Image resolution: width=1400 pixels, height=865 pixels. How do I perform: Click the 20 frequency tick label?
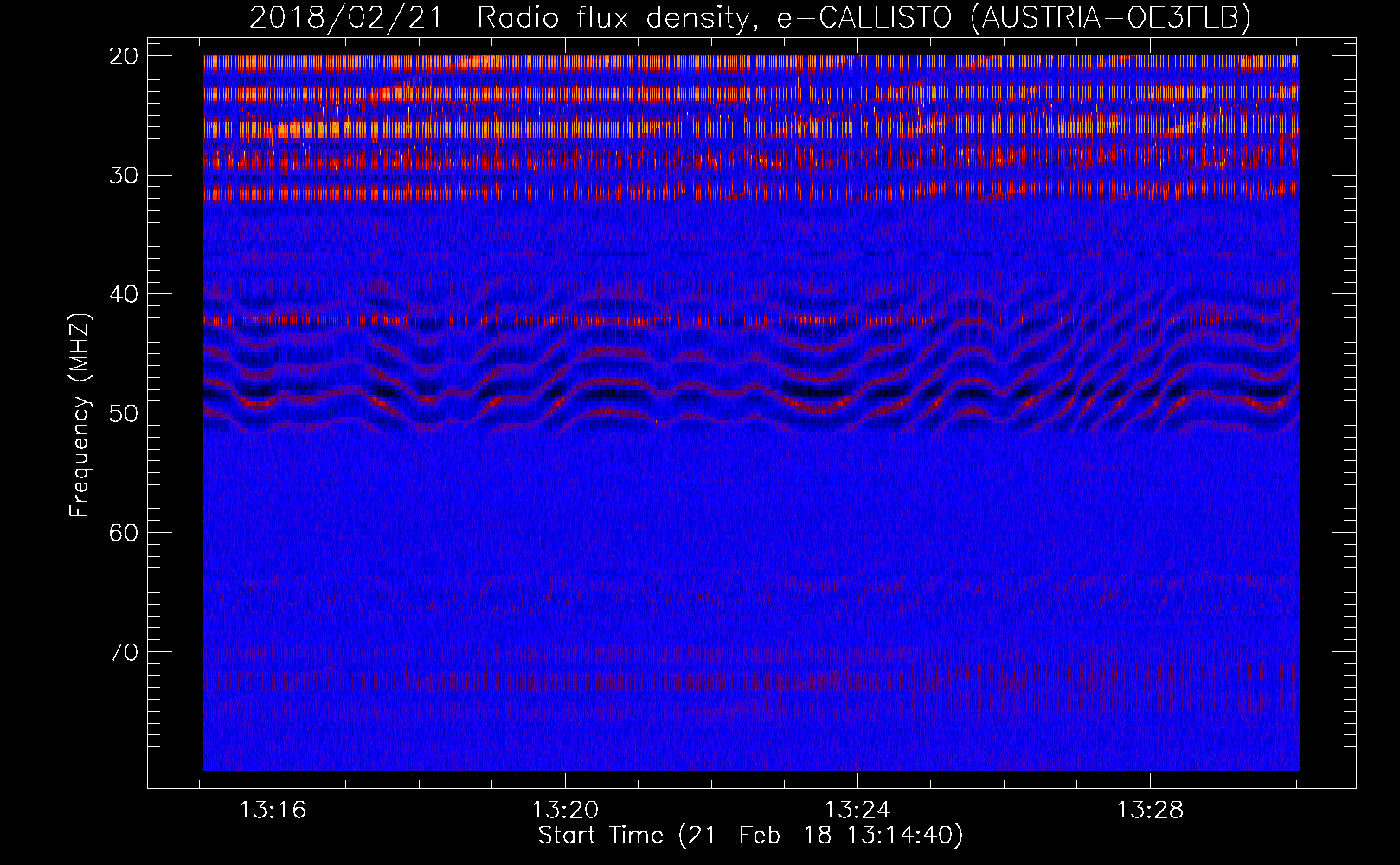point(125,56)
